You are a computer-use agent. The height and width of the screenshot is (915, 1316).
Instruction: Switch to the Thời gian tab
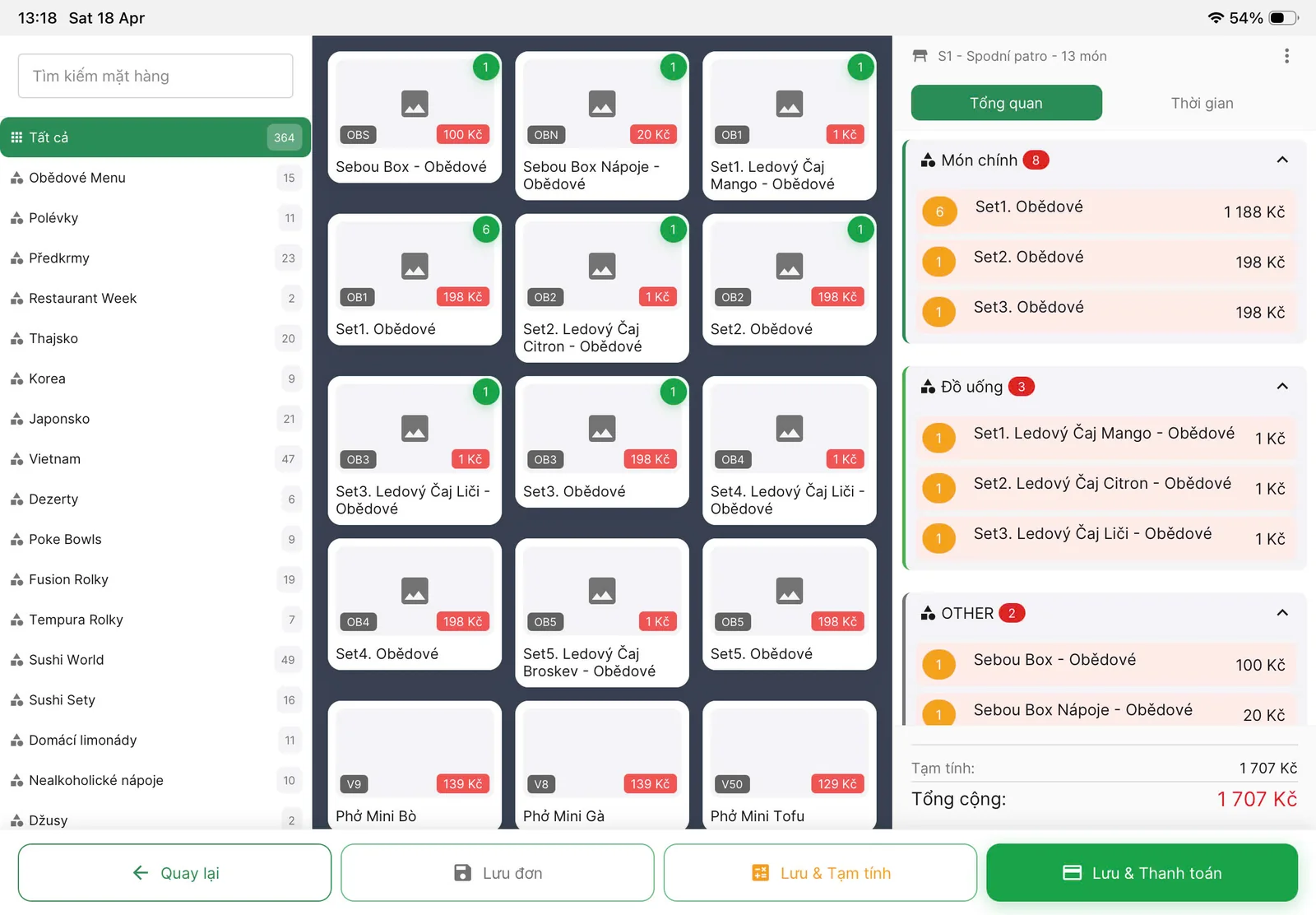(1202, 103)
